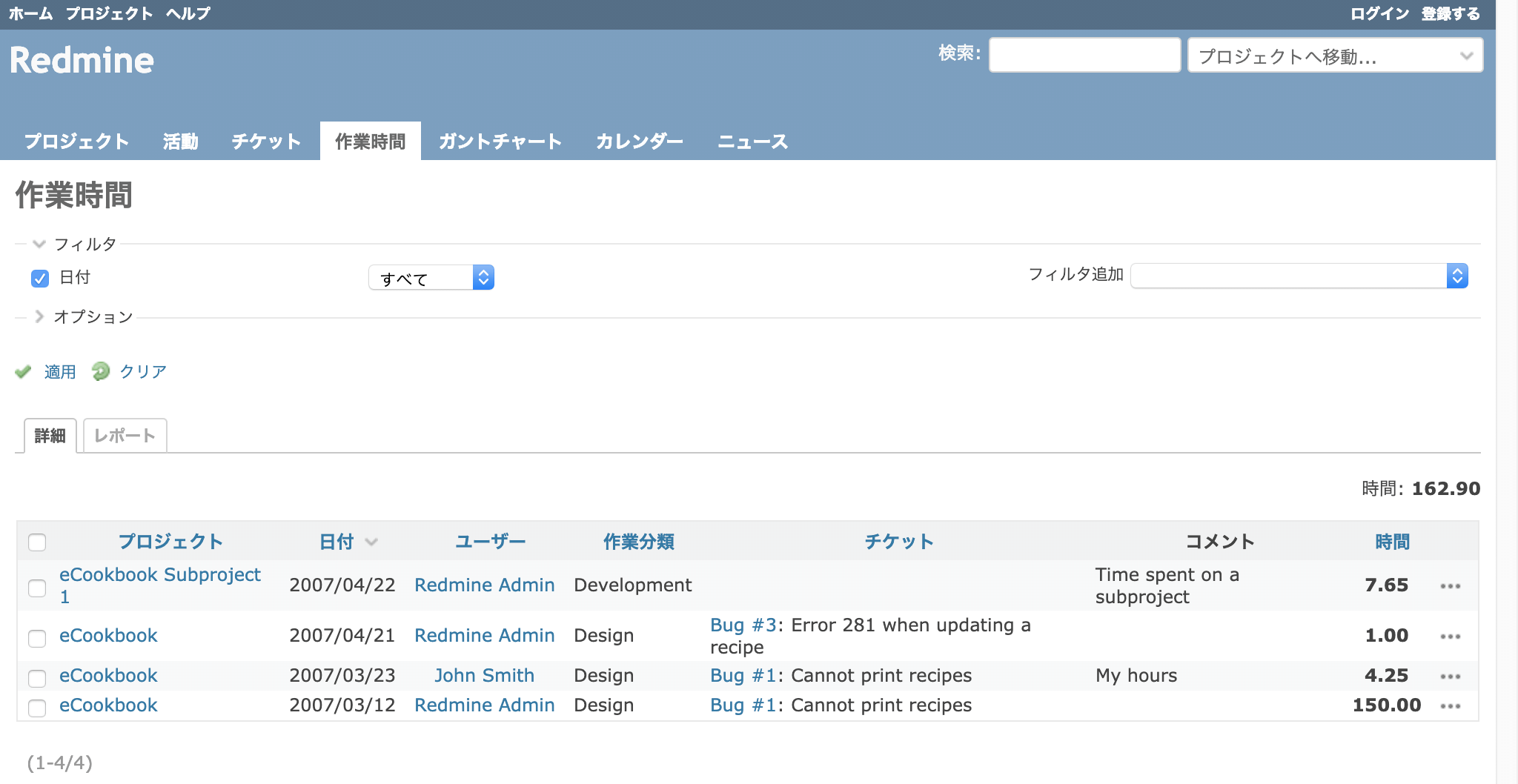This screenshot has width=1518, height=784.
Task: Open the ガントチャート tab
Action: pyautogui.click(x=500, y=141)
